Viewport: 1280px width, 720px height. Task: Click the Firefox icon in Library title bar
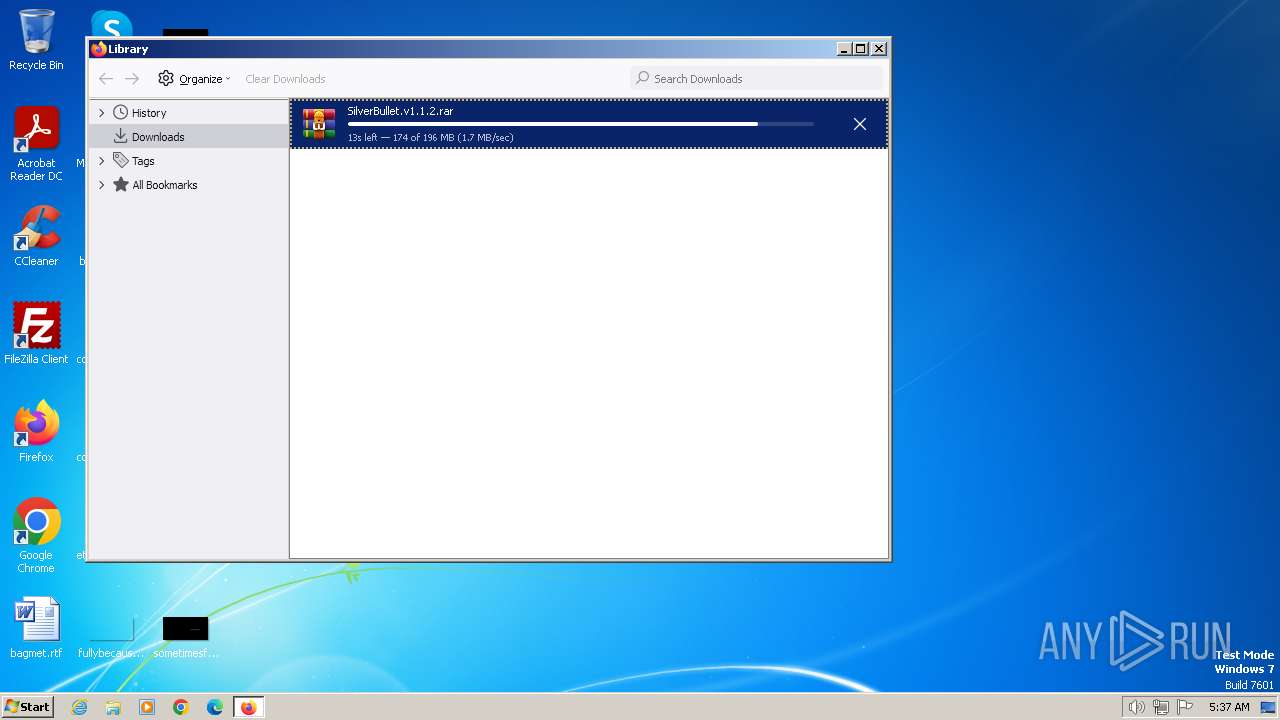[x=98, y=49]
